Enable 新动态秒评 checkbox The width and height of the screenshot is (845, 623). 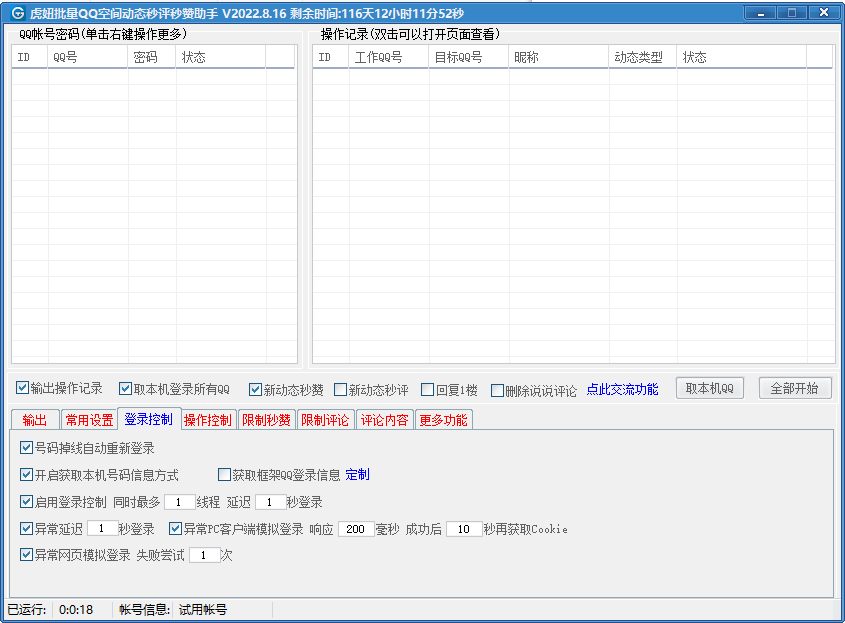tap(340, 389)
